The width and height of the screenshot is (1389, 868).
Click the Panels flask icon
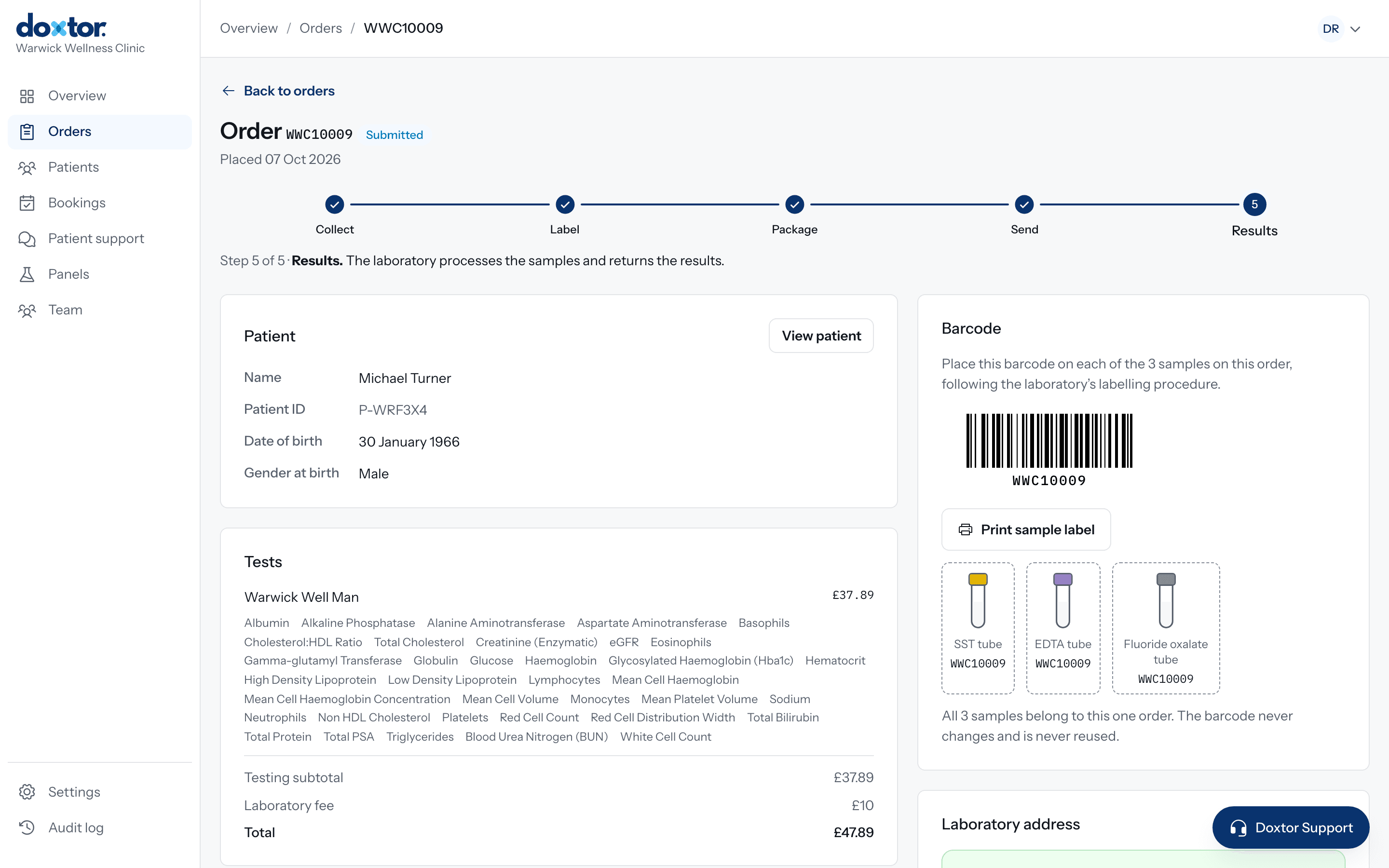tap(27, 274)
